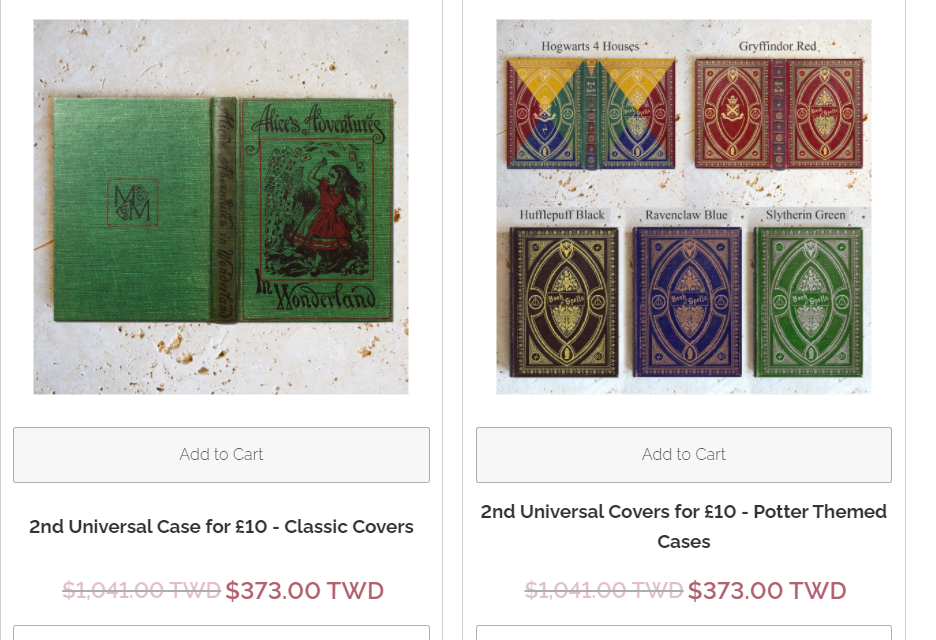Click the "Hogwarts 4 Houses" caption text
This screenshot has height=640, width=936.
[590, 46]
